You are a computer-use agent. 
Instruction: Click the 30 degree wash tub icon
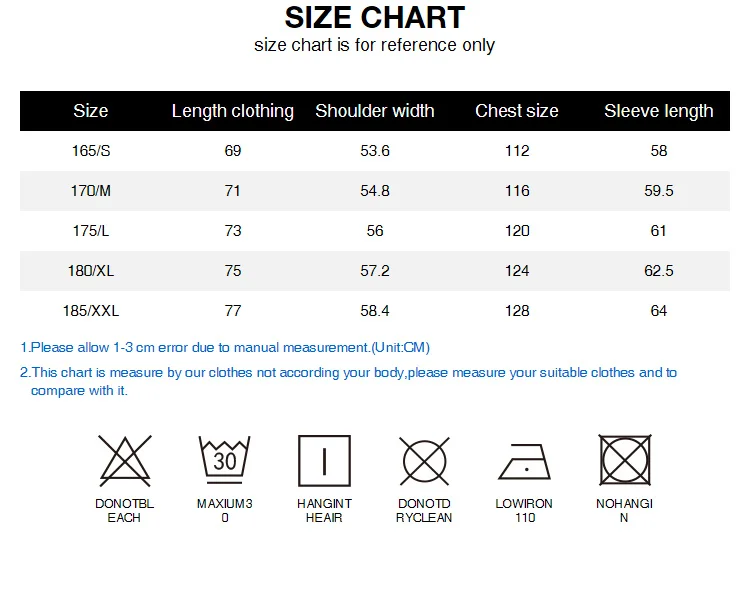tap(224, 460)
